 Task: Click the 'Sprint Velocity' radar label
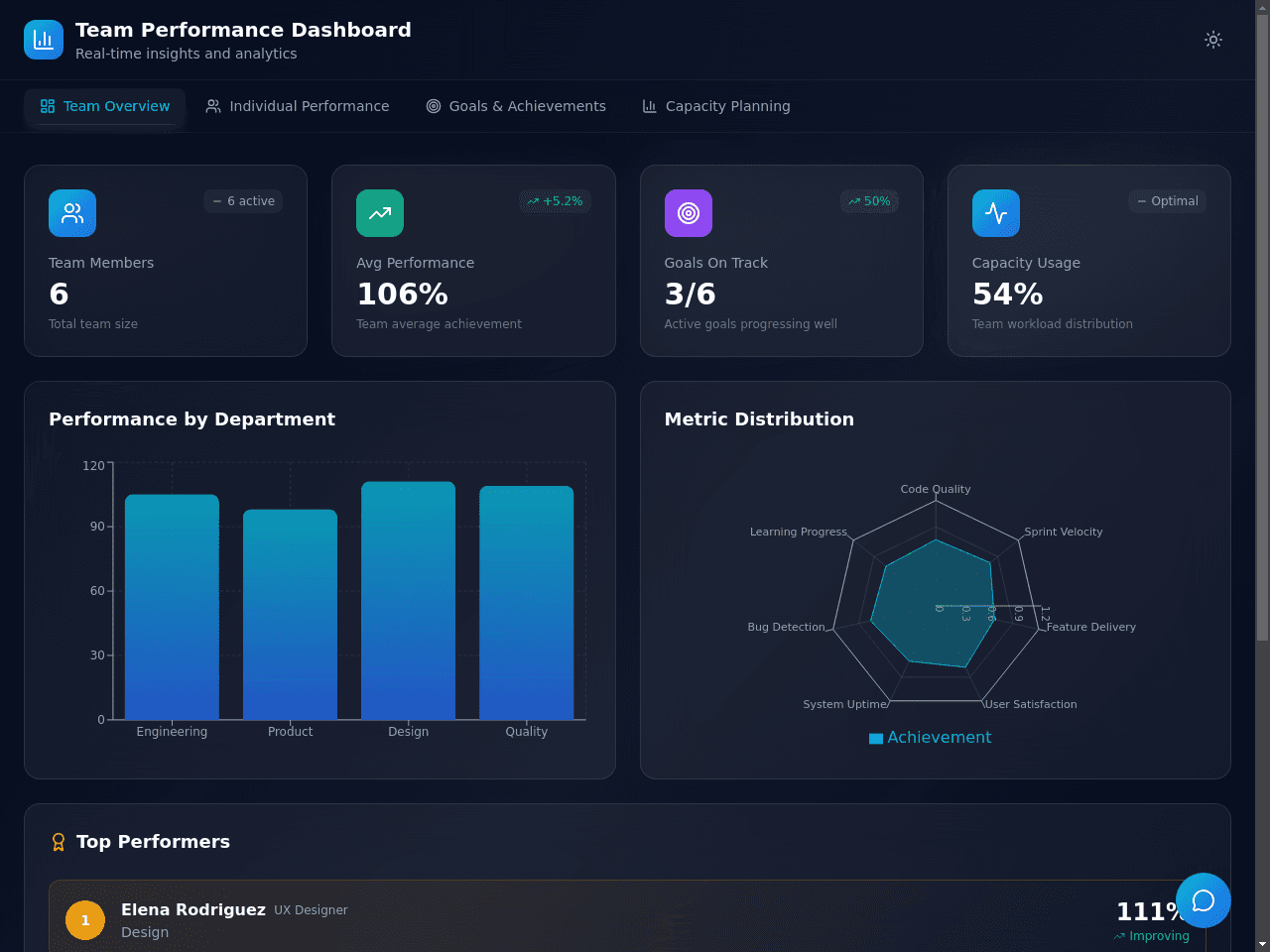pos(1063,532)
